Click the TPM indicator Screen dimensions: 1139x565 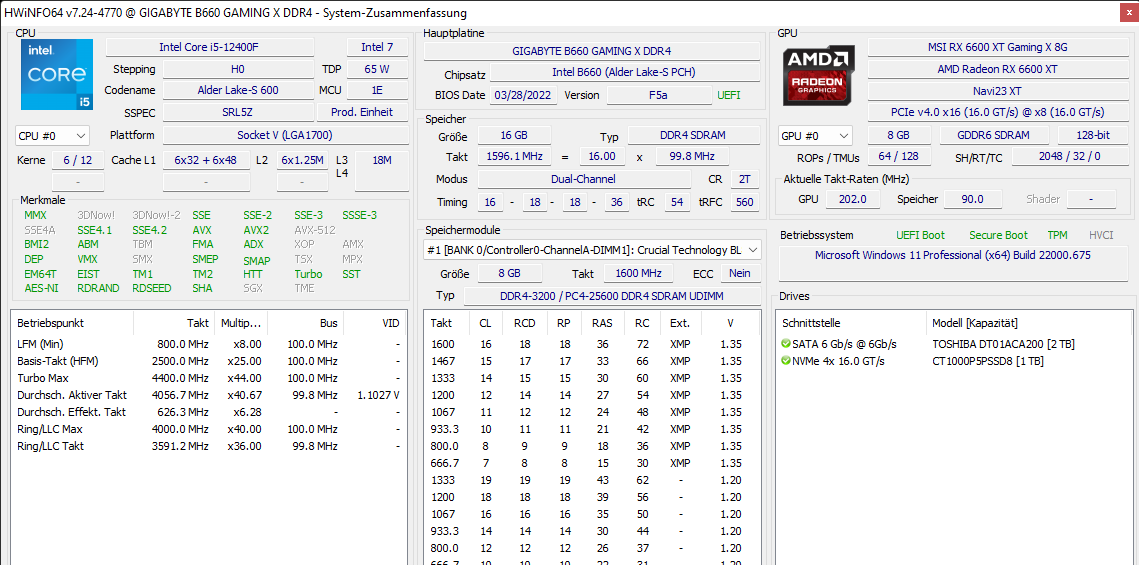[x=1057, y=235]
